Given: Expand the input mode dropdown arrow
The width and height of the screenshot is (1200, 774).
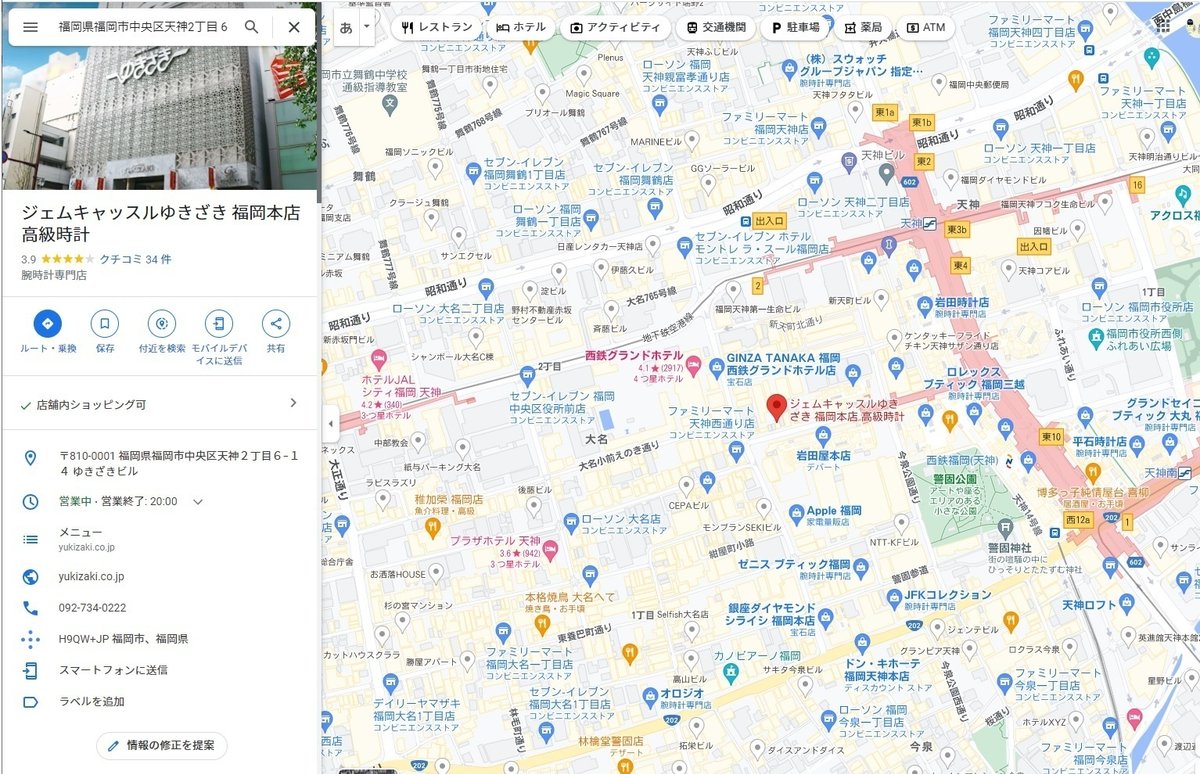Looking at the screenshot, I should [367, 27].
